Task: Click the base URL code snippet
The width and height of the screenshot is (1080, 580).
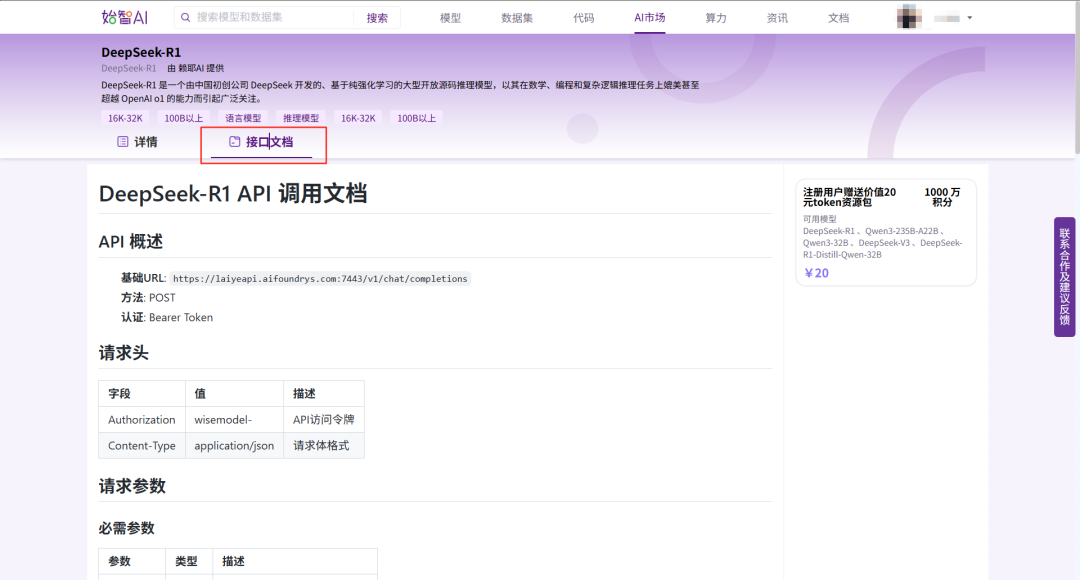Action: 320,278
